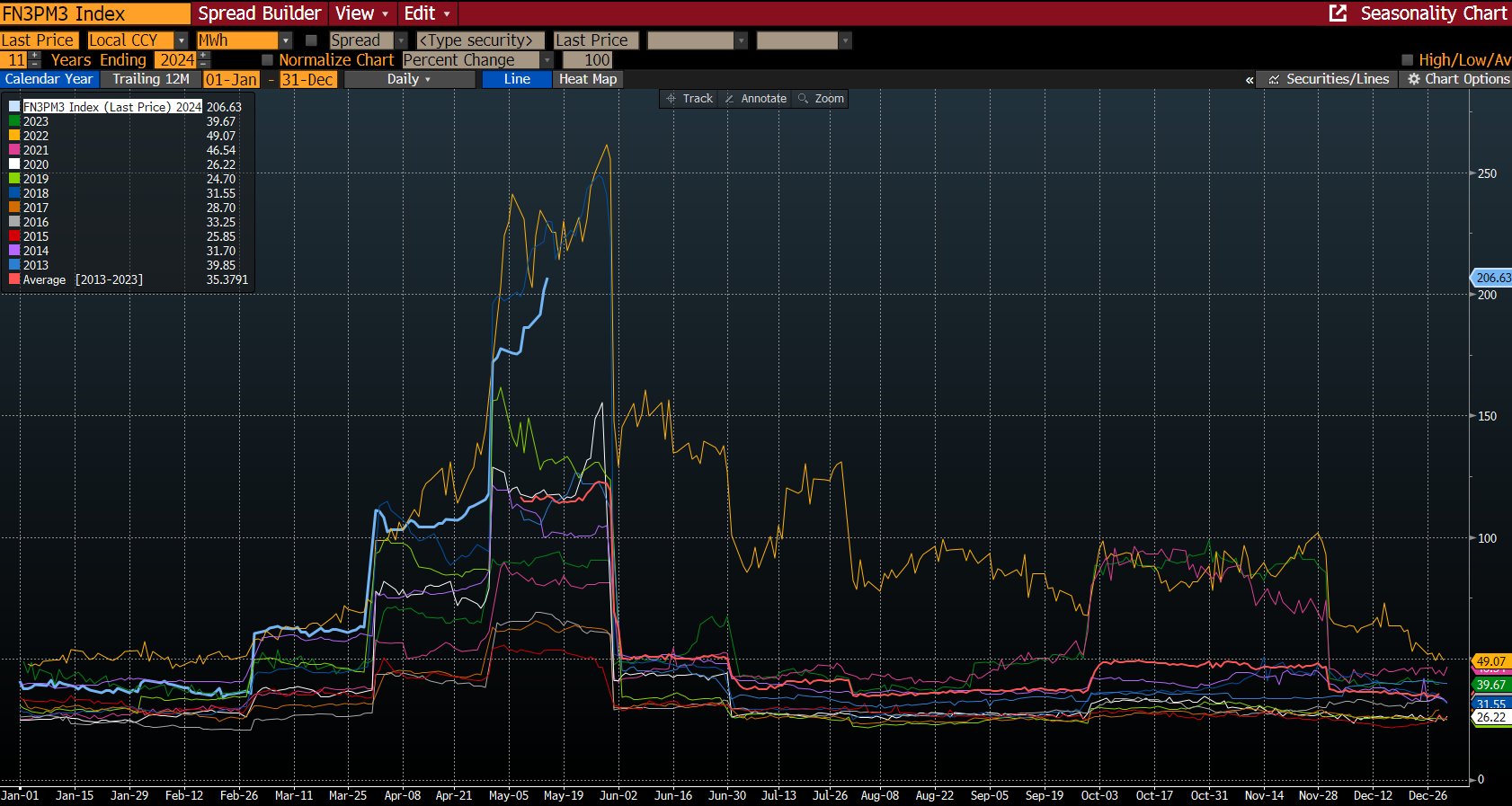1512x806 pixels.
Task: Collapse the panel with the double-chevron icon
Action: pos(1250,80)
